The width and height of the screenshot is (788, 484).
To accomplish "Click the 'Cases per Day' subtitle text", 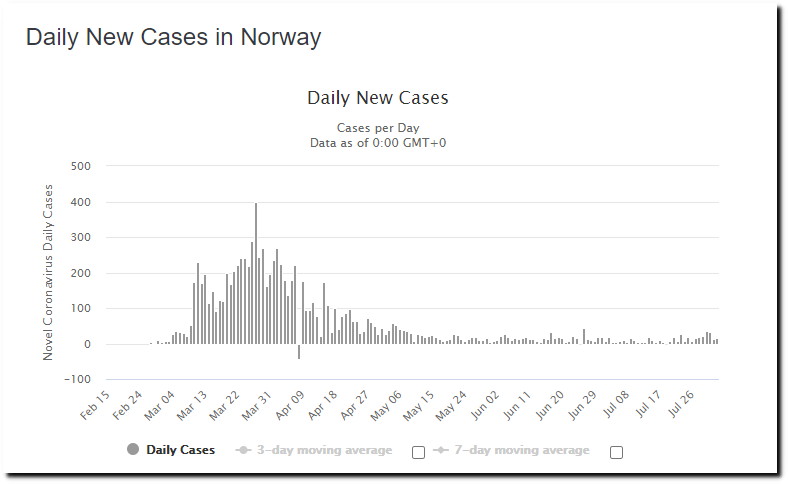I will pos(377,128).
